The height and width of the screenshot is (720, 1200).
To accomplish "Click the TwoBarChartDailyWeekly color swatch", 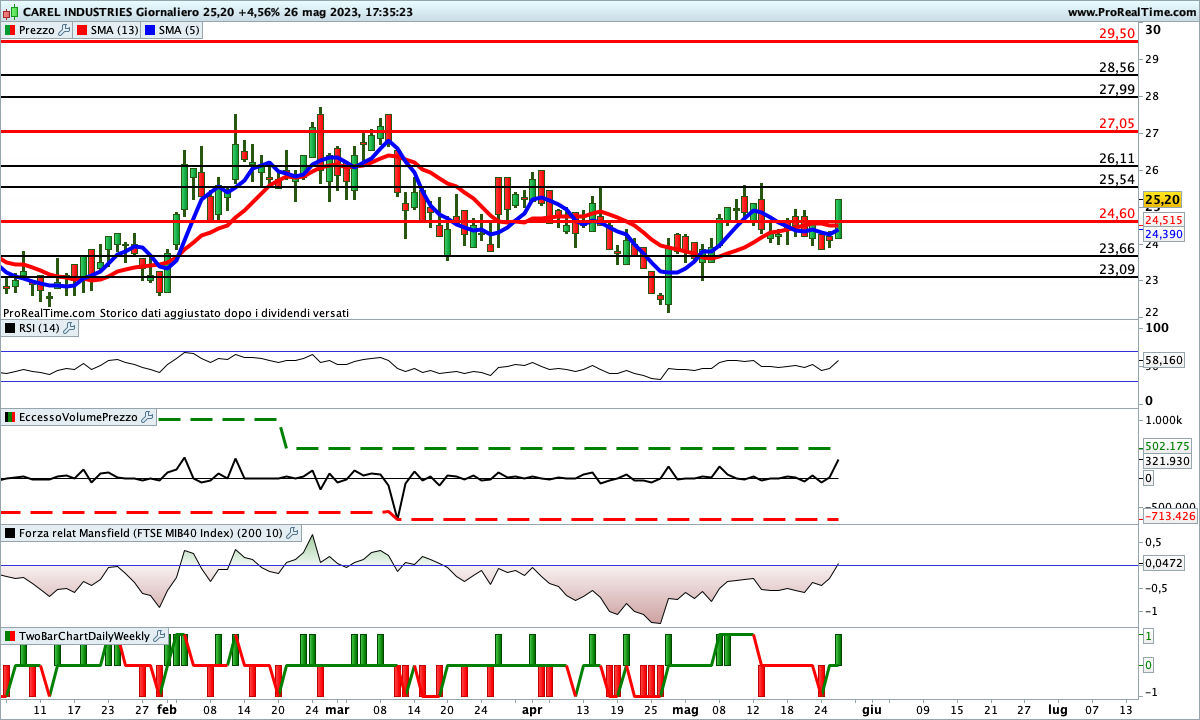I will pos(10,636).
